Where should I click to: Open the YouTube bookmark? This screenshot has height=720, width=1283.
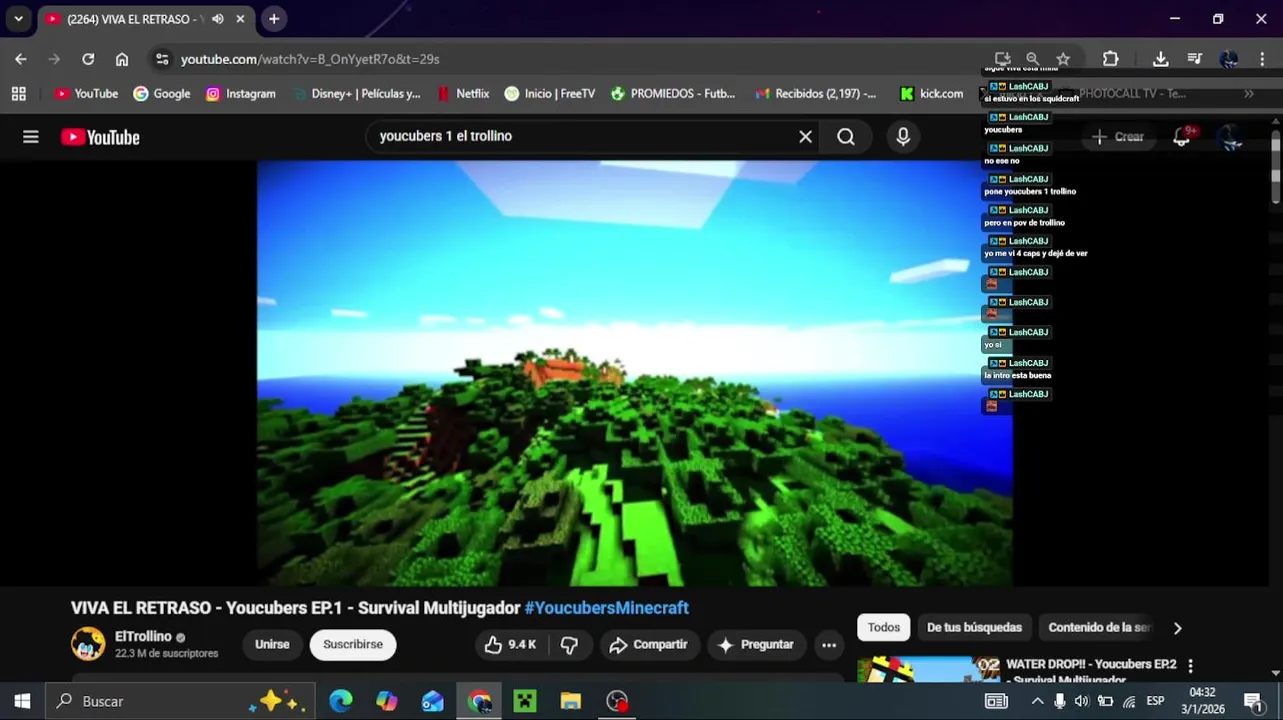(86, 94)
